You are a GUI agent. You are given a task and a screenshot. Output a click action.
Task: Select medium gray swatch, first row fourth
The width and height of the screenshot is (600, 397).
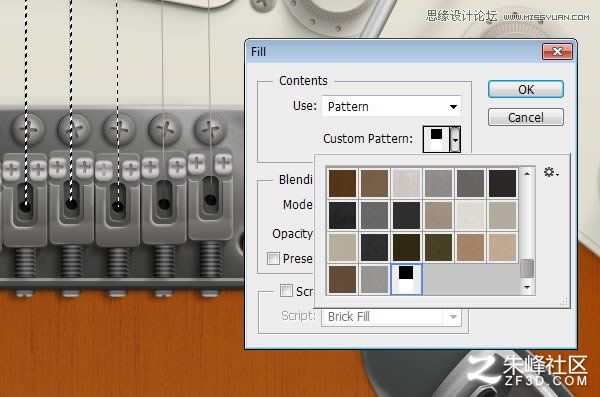438,183
